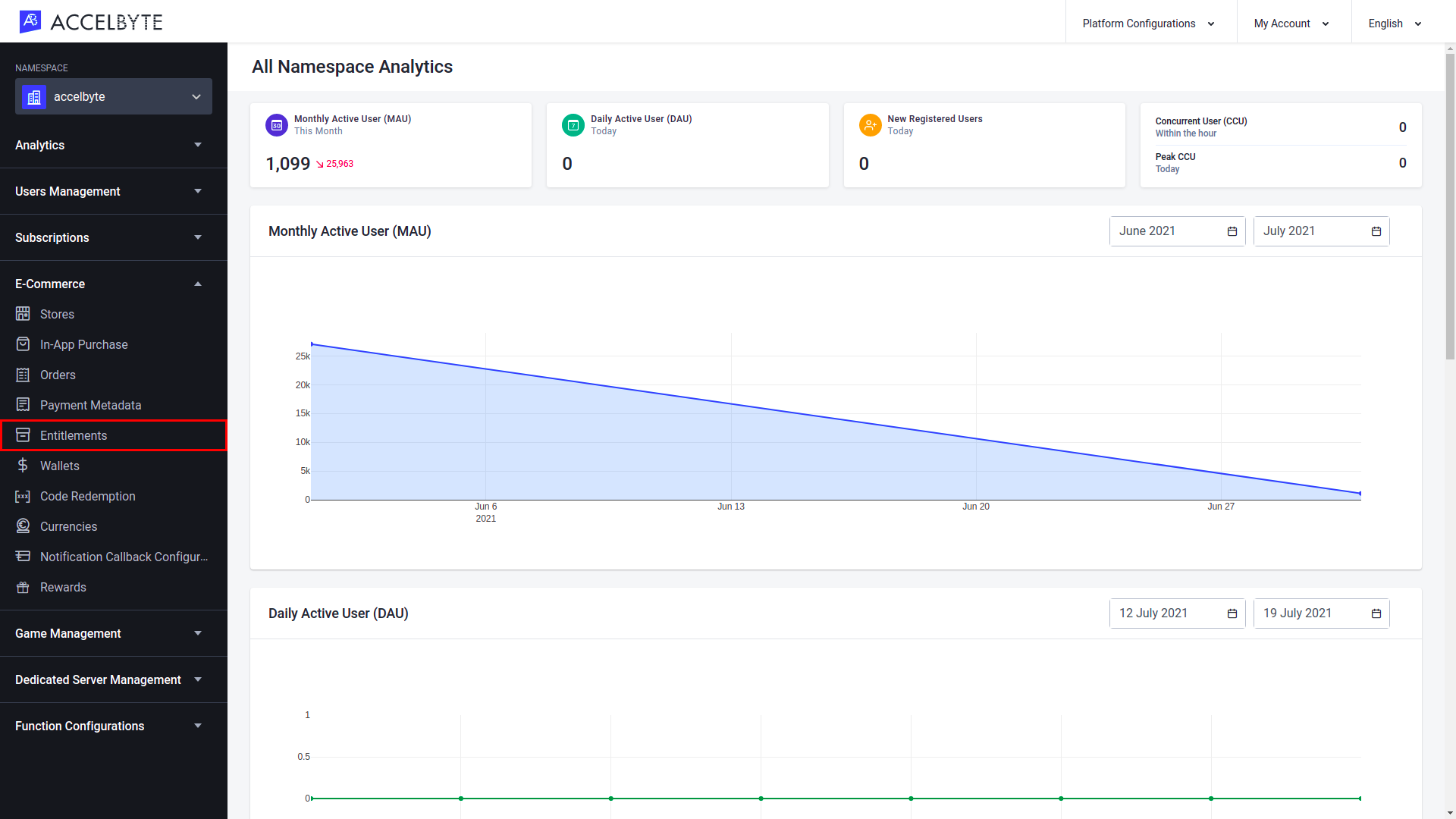Click the Concurrent User (CCU) label
Viewport: 1456px width, 819px height.
[x=1201, y=121]
